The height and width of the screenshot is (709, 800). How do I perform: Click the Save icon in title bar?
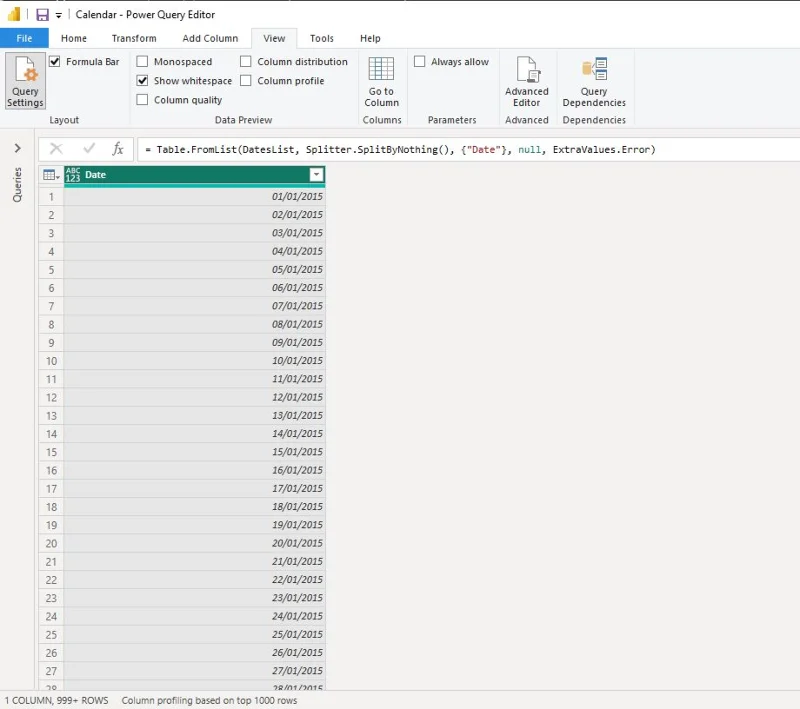tap(42, 15)
